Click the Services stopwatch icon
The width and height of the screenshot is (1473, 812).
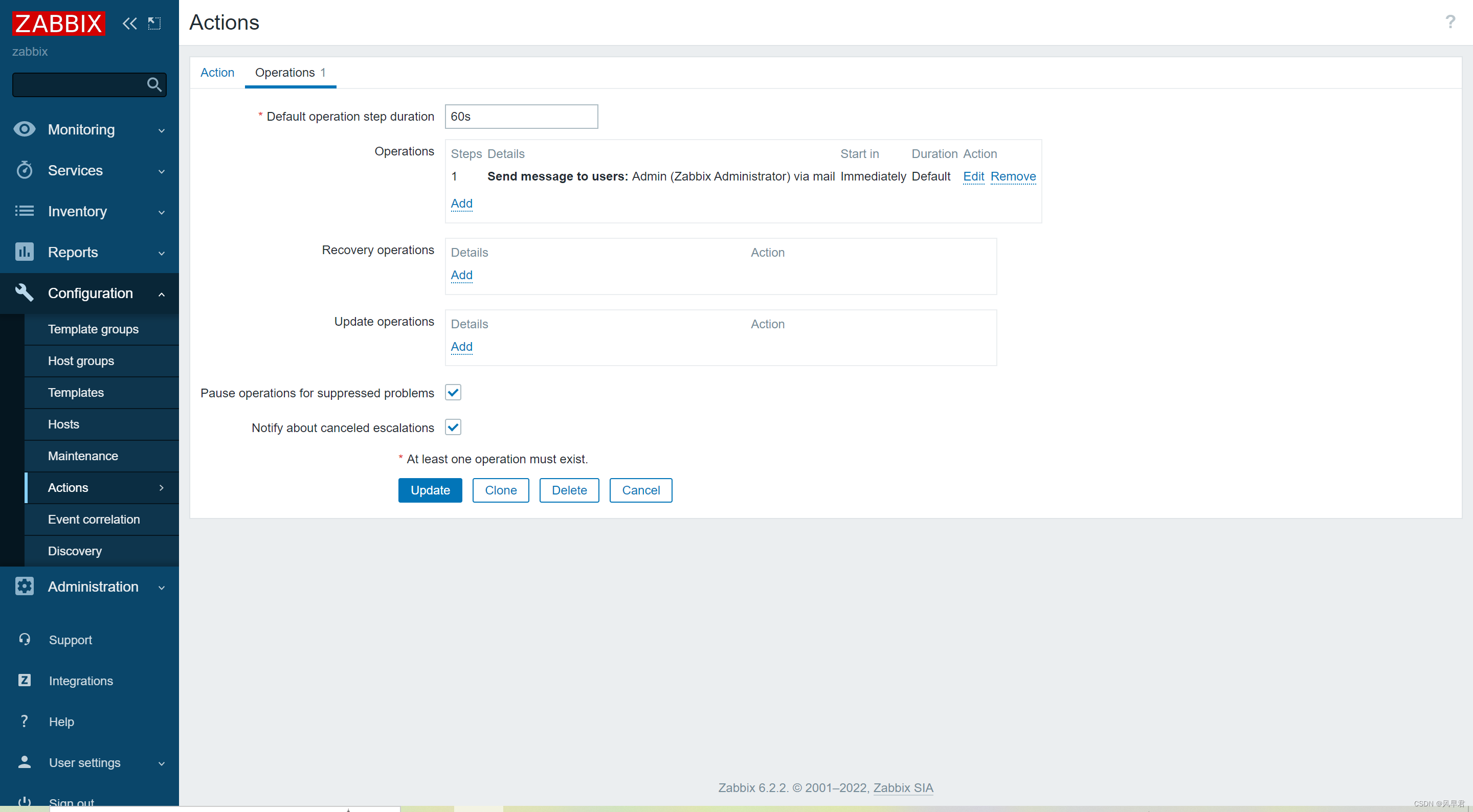[24, 170]
